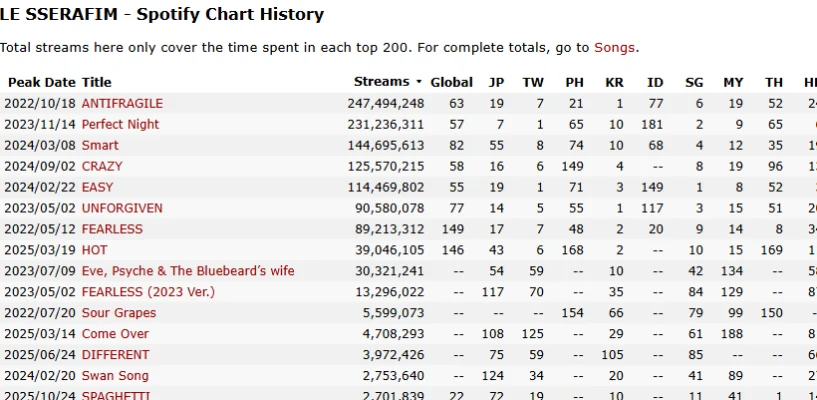Sort by SG column header
This screenshot has width=817, height=400.
694,82
